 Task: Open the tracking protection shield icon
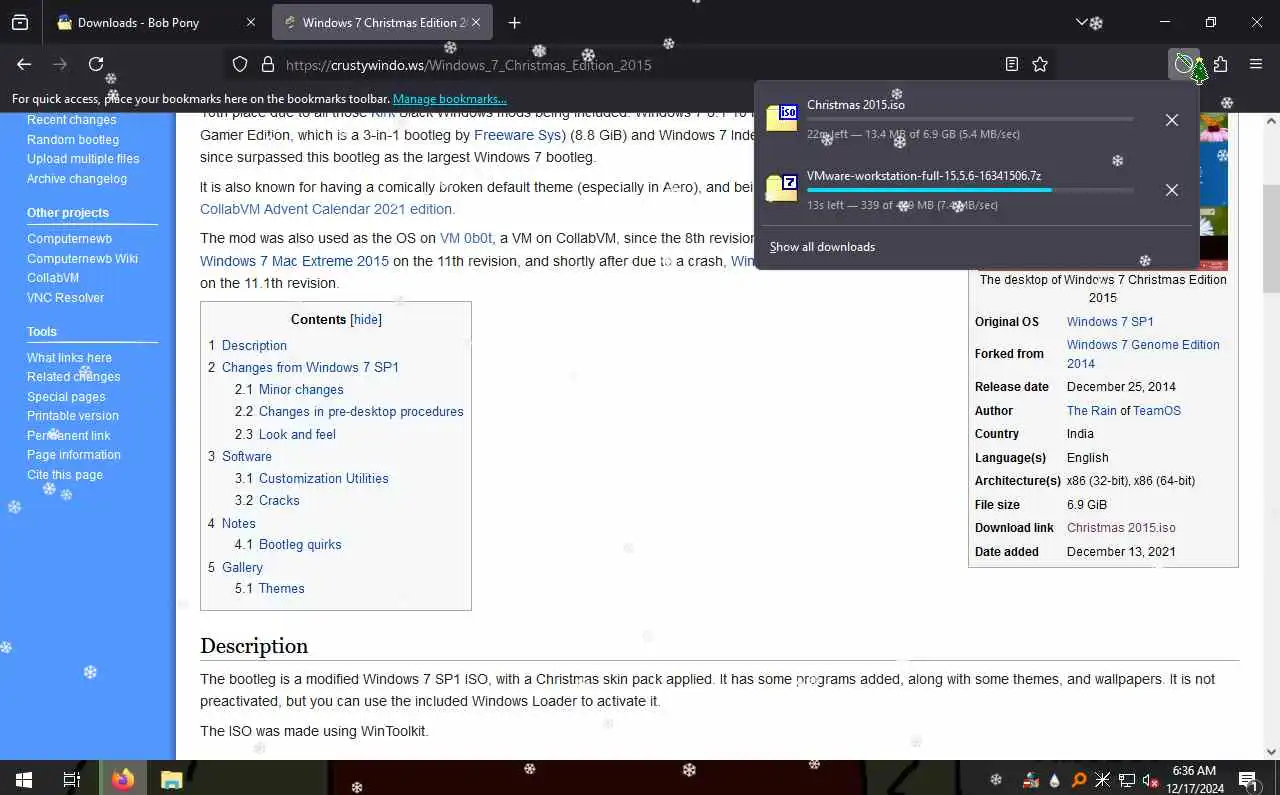[x=240, y=64]
